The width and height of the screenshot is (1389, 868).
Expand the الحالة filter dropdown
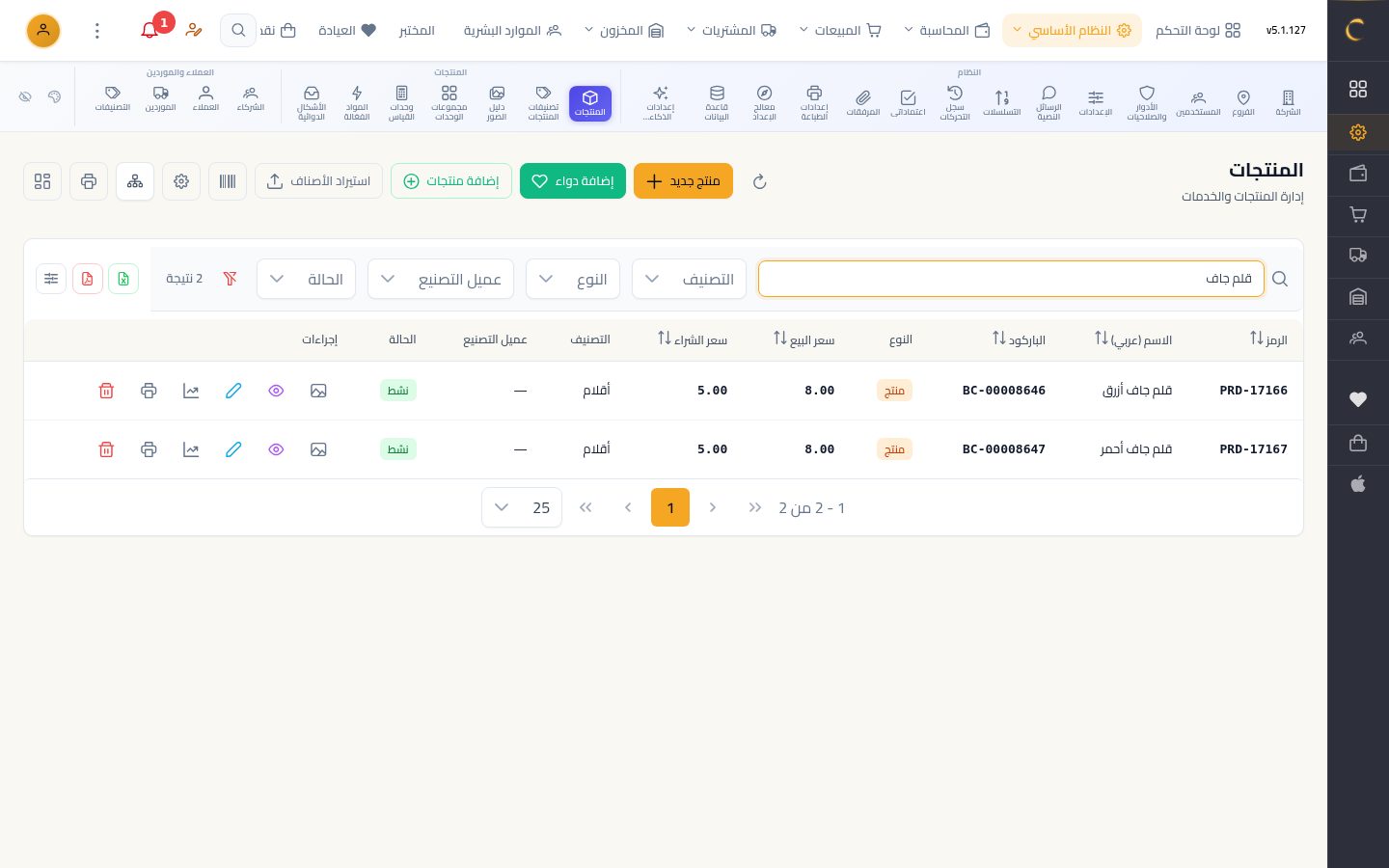point(306,279)
